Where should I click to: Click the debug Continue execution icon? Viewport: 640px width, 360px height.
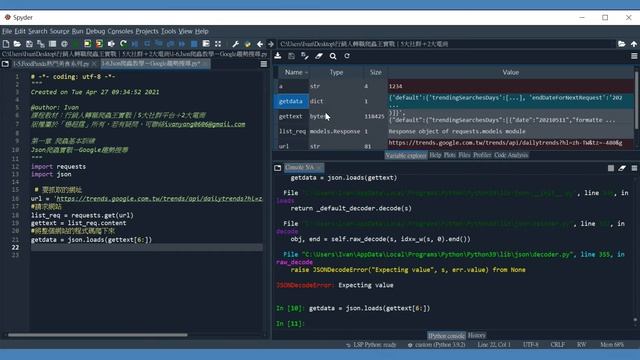182,44
